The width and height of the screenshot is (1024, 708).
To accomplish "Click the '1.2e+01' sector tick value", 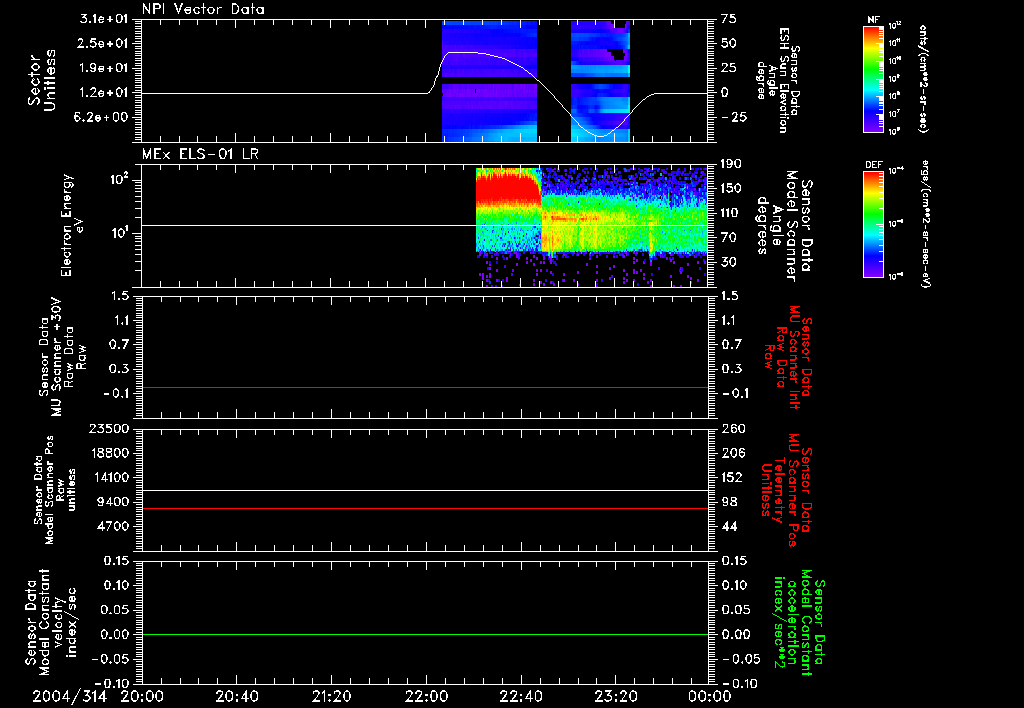I will click(x=106, y=93).
